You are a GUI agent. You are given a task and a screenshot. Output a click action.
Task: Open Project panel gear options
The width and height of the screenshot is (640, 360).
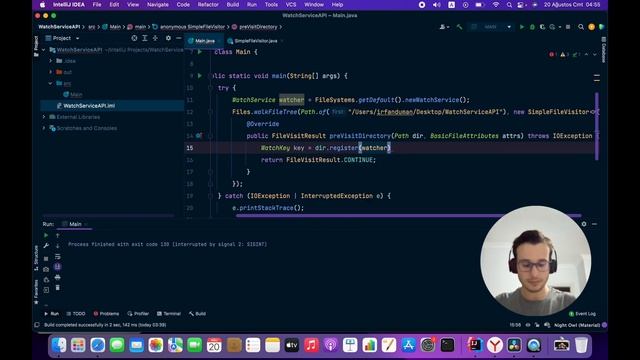pos(168,38)
